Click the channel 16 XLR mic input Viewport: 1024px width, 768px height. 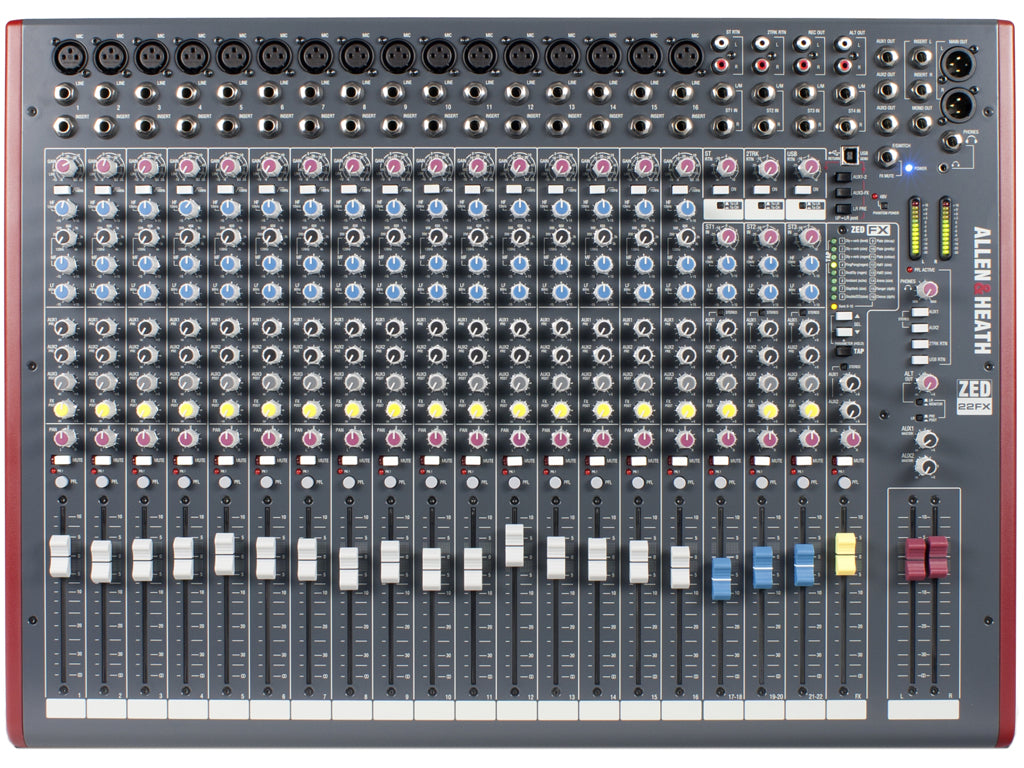[684, 58]
